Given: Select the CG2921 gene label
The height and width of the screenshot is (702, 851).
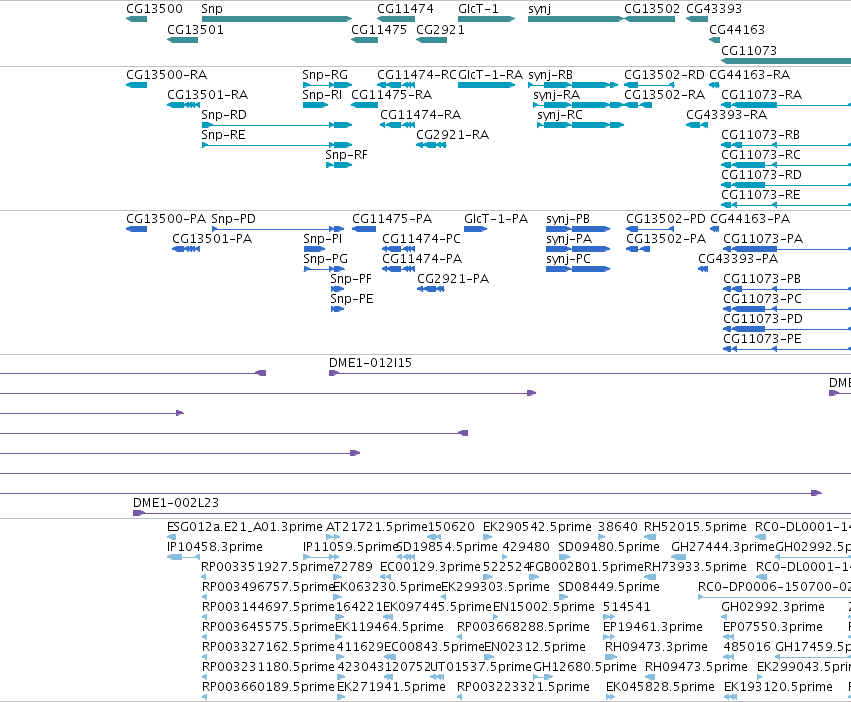Looking at the screenshot, I should (x=440, y=30).
